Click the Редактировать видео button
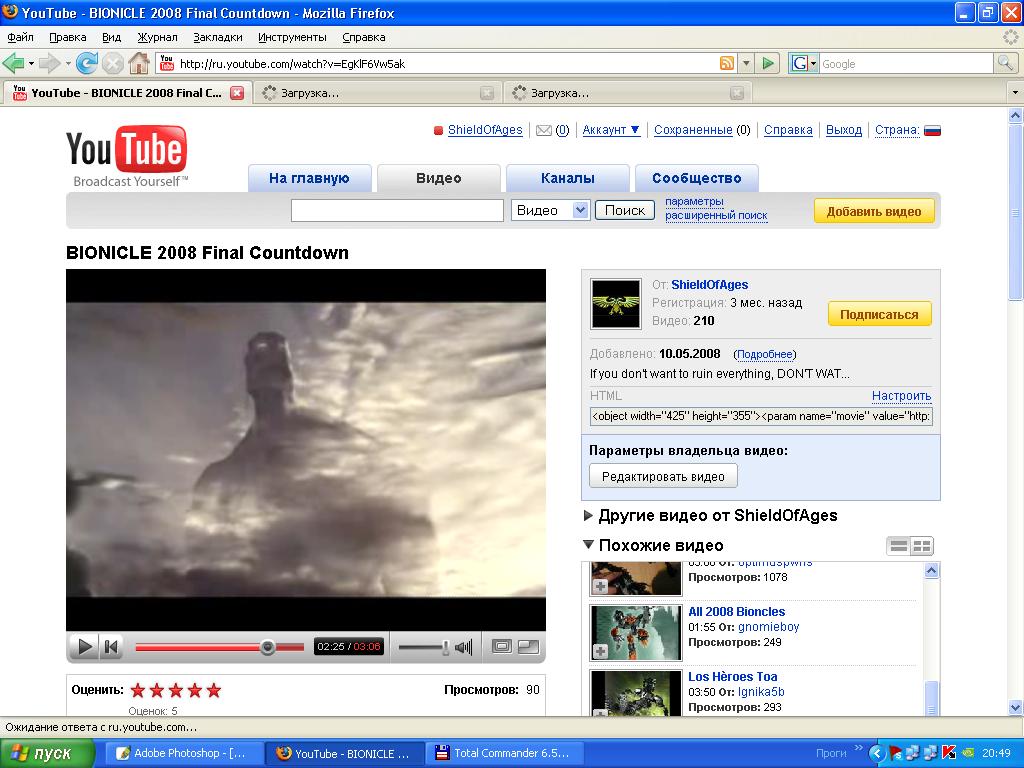The height and width of the screenshot is (768, 1024). (x=663, y=476)
